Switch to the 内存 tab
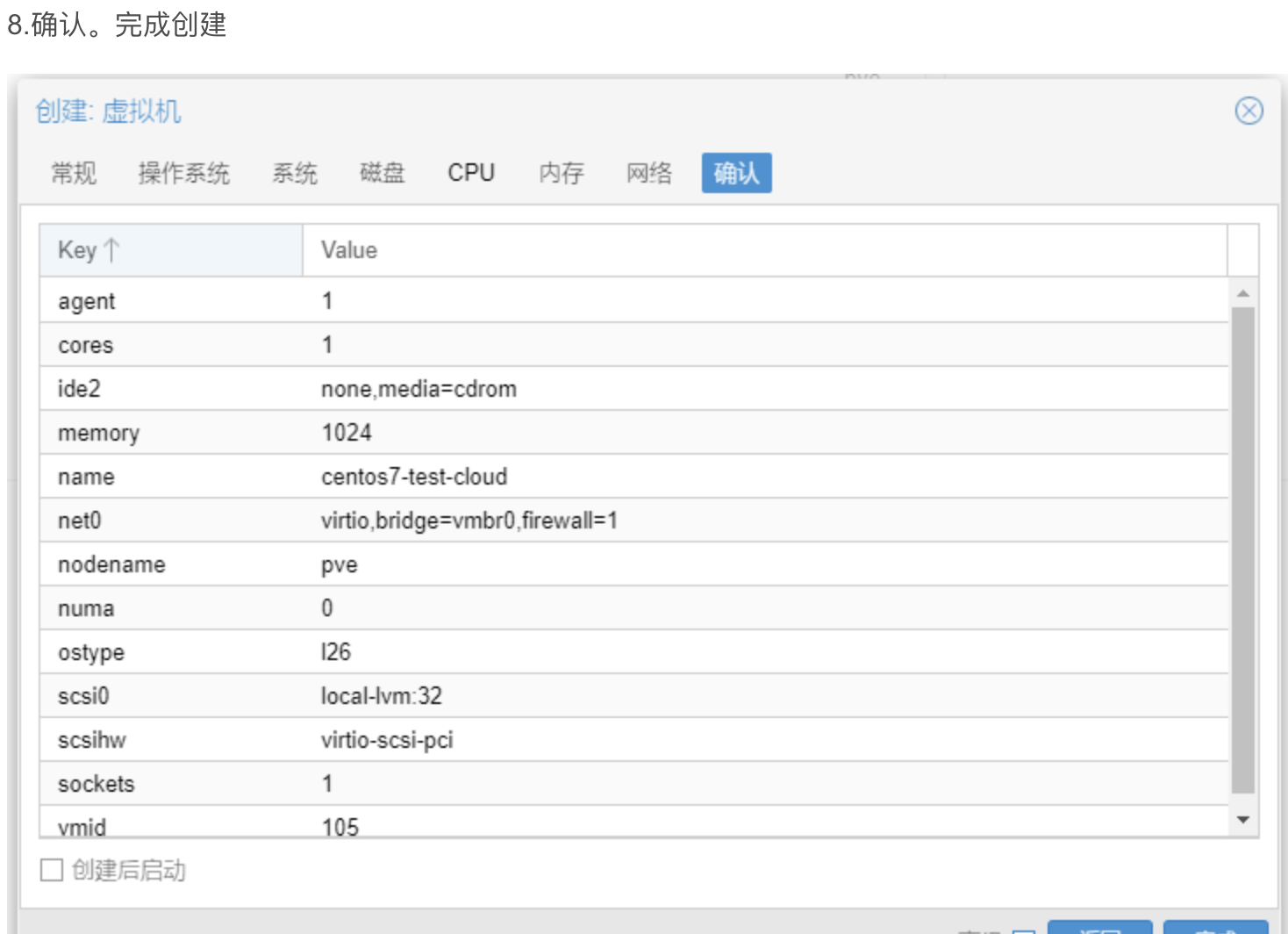Viewport: 1288px width, 934px height. 562,173
